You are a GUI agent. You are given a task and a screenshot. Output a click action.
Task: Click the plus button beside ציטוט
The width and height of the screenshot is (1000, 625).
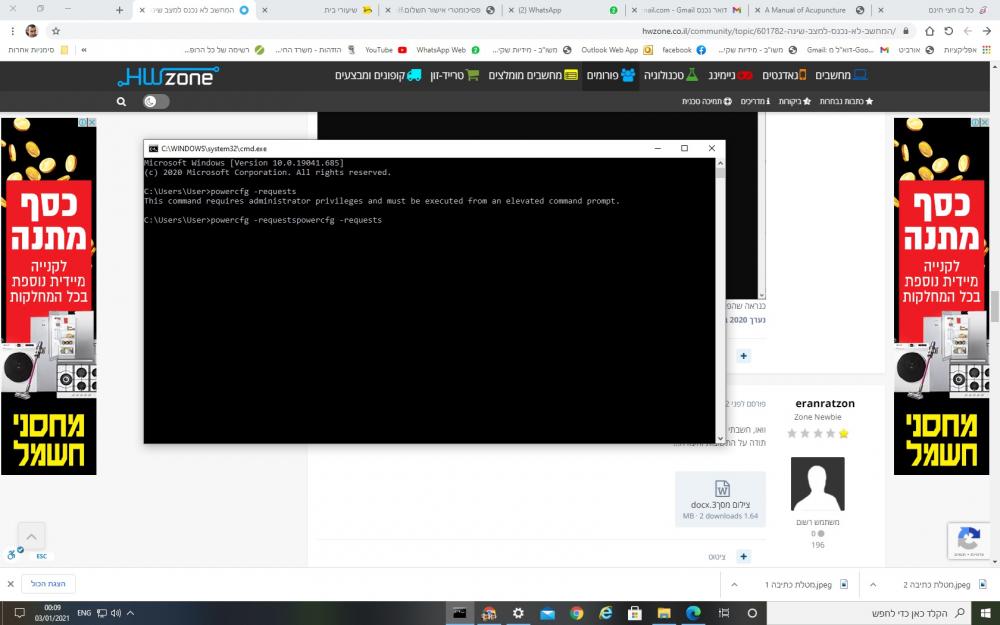[744, 556]
